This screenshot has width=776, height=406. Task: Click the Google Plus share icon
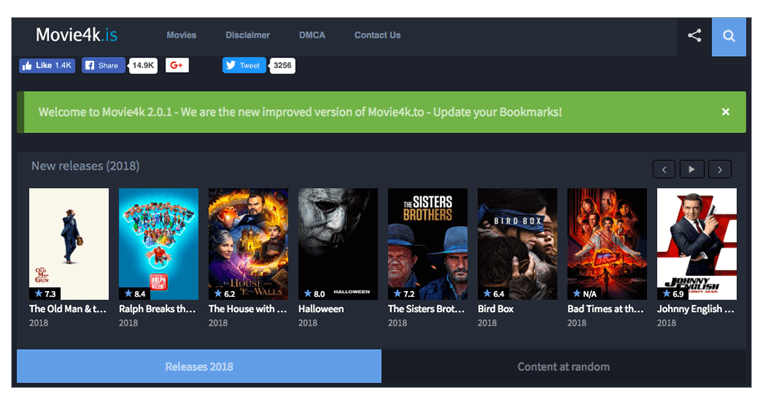tap(177, 65)
